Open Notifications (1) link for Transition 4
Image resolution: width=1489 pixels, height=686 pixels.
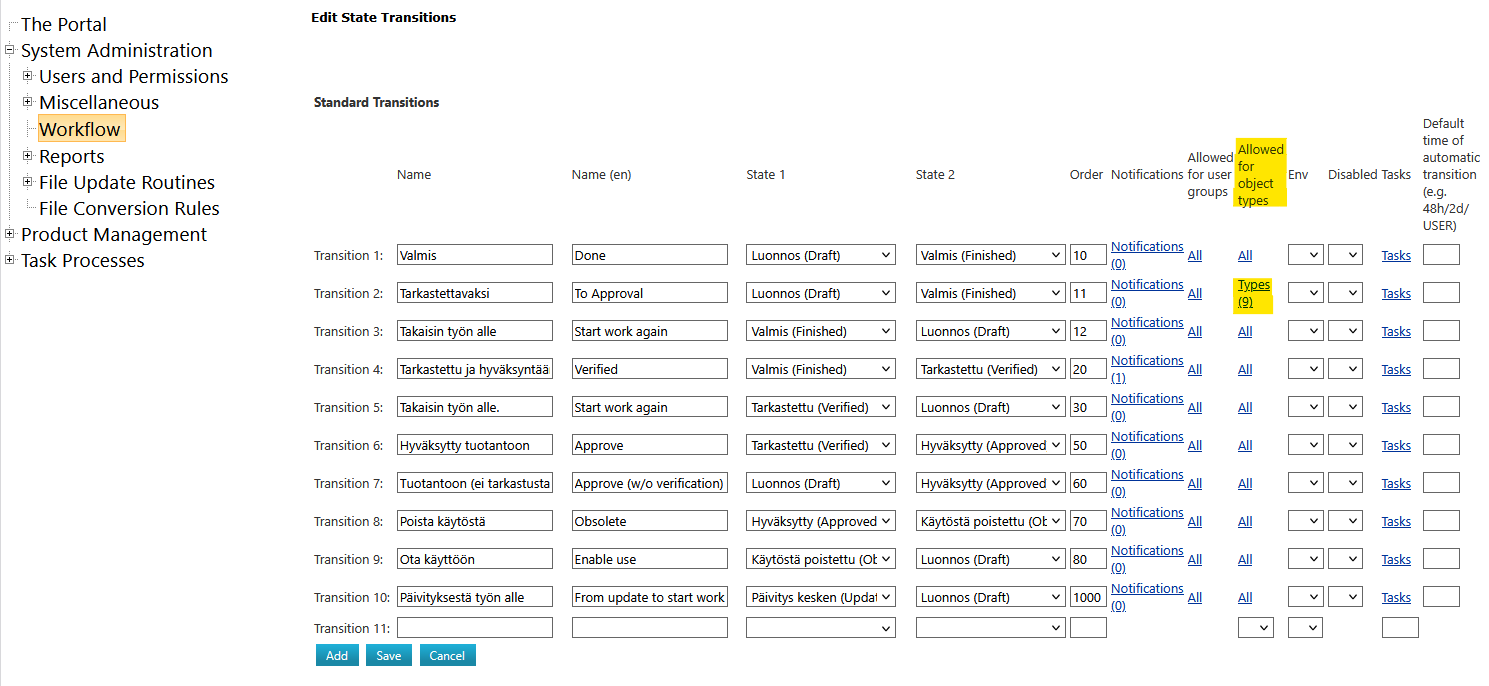tap(1146, 369)
